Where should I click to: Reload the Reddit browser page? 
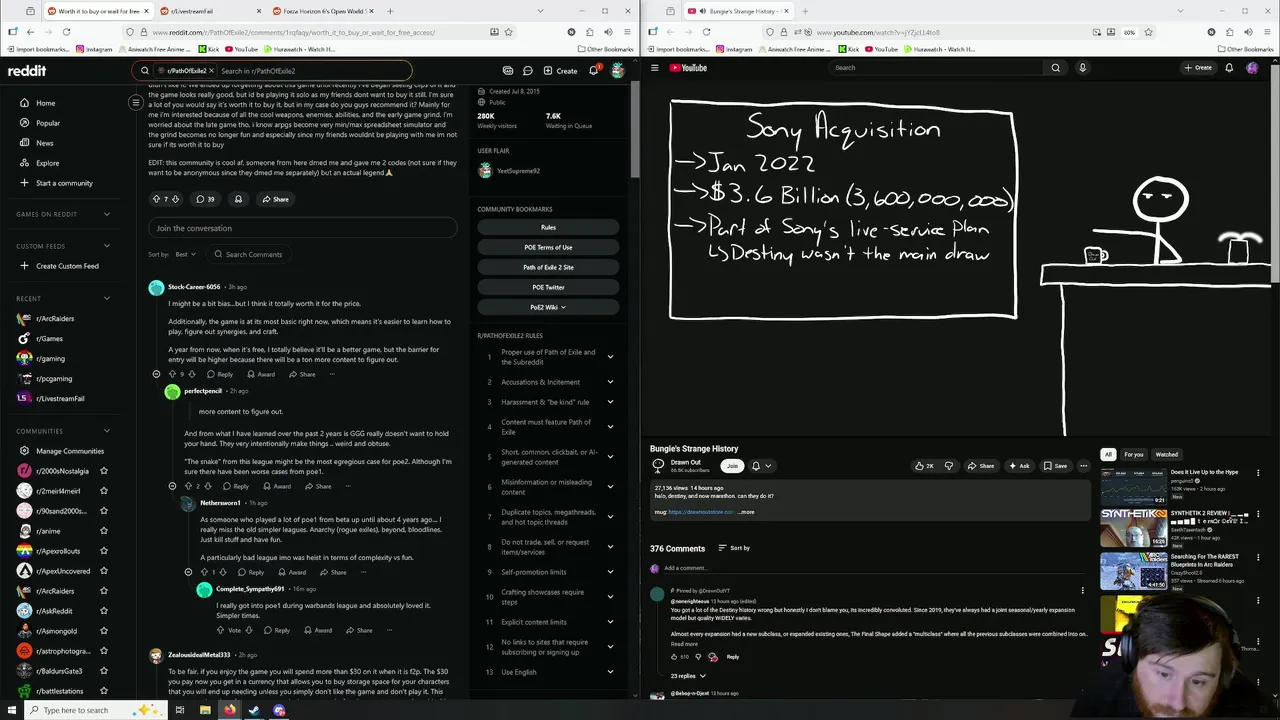pos(66,32)
